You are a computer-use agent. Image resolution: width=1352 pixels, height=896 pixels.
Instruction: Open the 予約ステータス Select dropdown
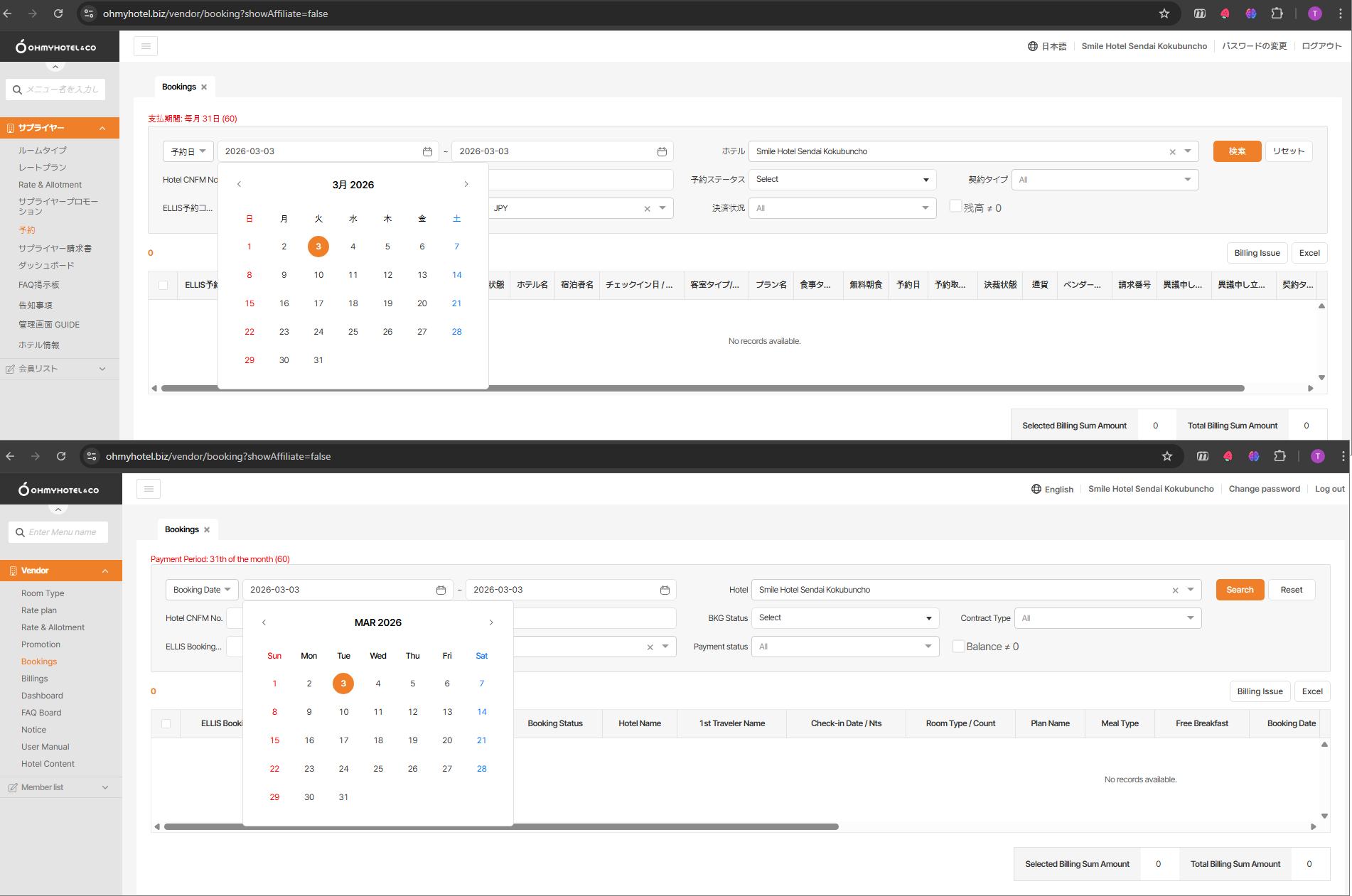click(x=842, y=180)
